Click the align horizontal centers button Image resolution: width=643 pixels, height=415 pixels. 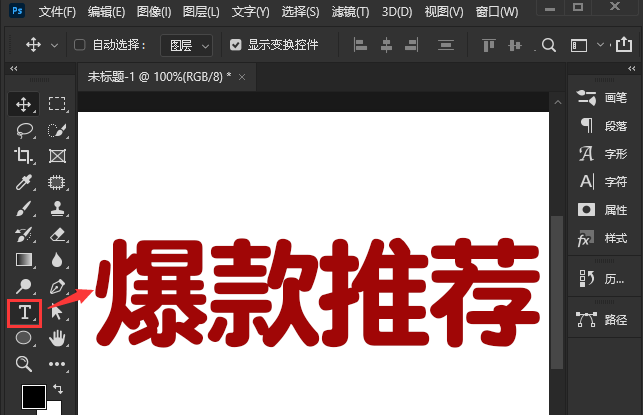coord(386,45)
